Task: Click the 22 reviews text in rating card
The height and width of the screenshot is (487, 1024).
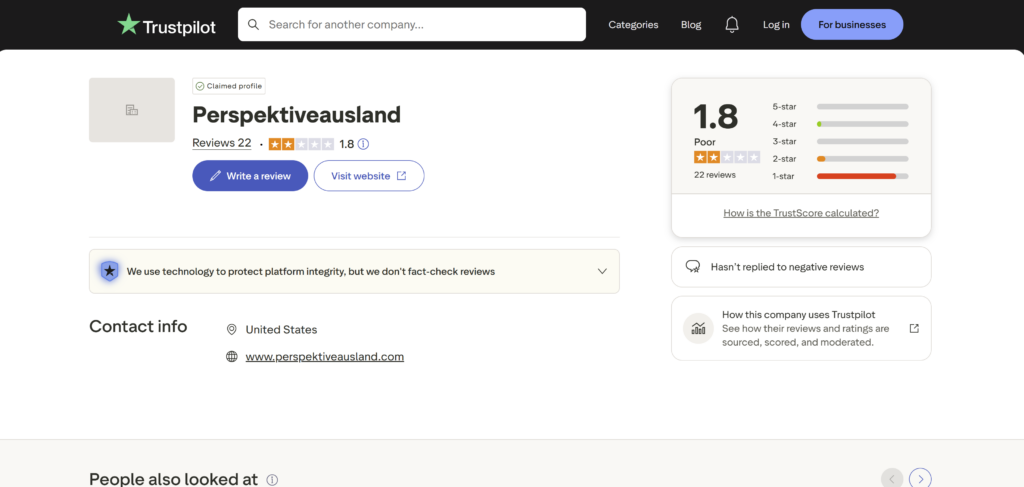Action: (x=714, y=175)
